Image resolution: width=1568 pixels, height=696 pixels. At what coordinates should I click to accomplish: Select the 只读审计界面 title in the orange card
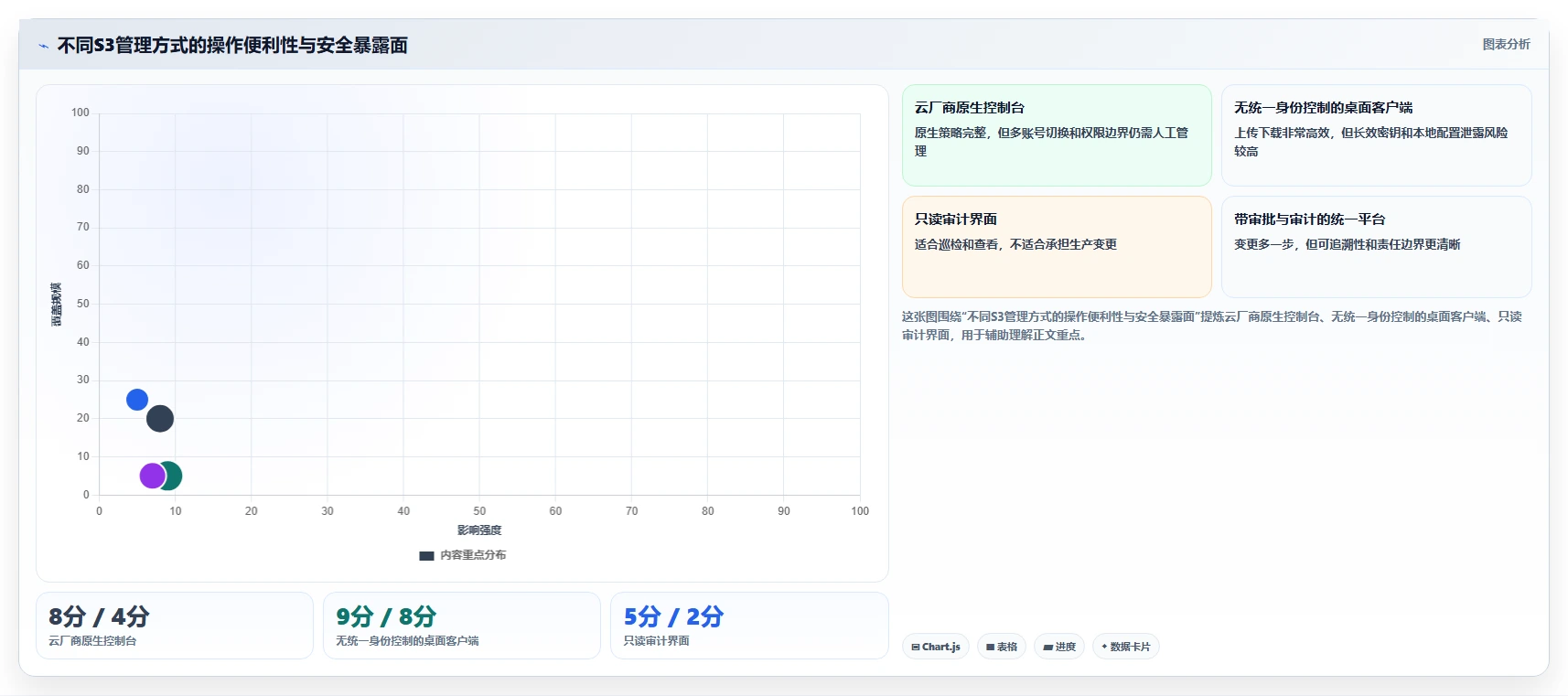[956, 220]
